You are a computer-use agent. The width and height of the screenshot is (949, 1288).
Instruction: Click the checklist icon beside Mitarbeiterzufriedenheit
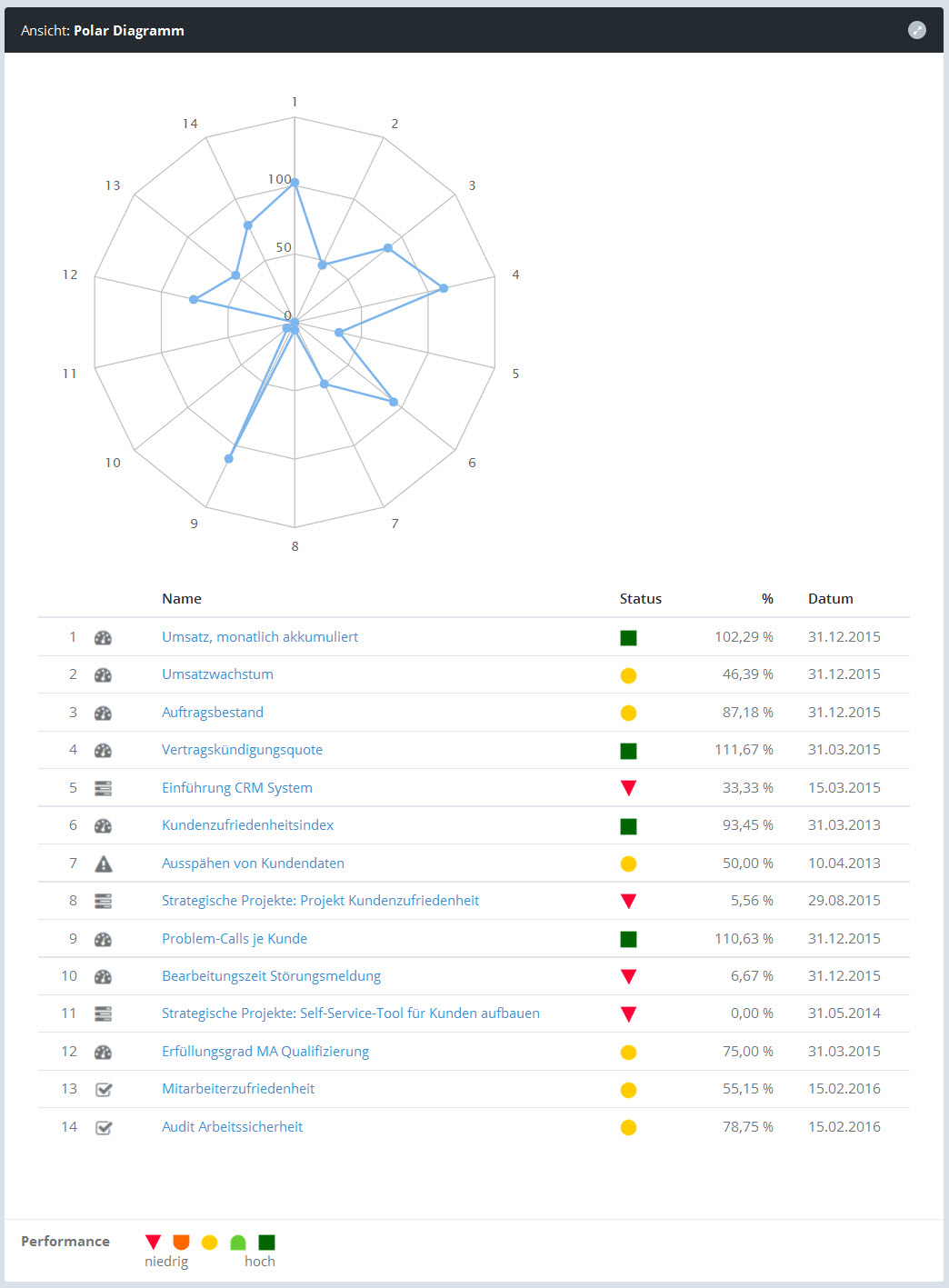click(x=104, y=1089)
